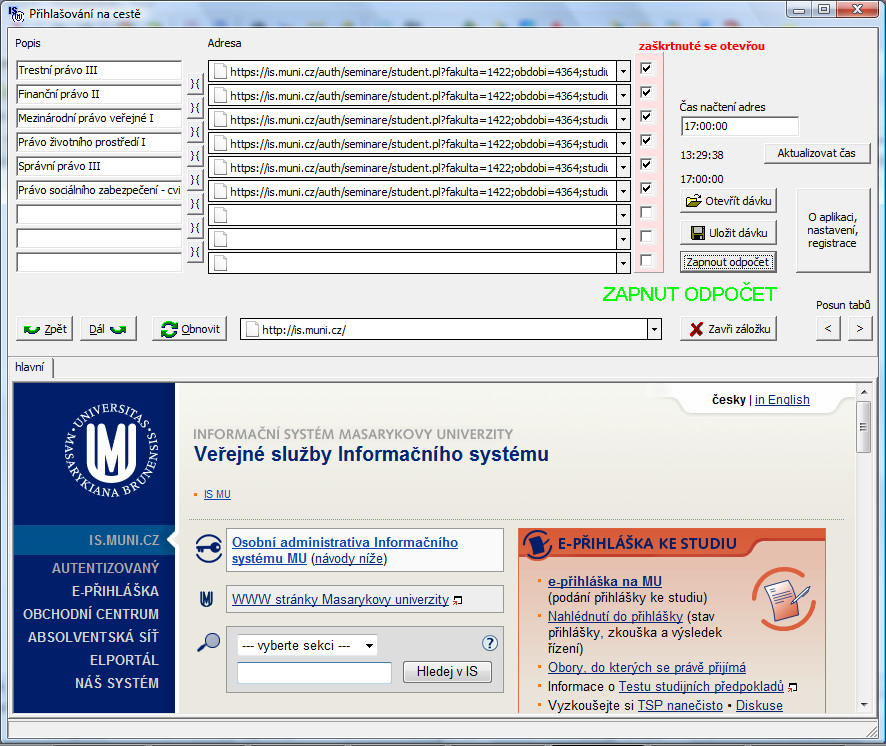Switch language via the 'in English' link
886x746 pixels.
click(x=782, y=400)
